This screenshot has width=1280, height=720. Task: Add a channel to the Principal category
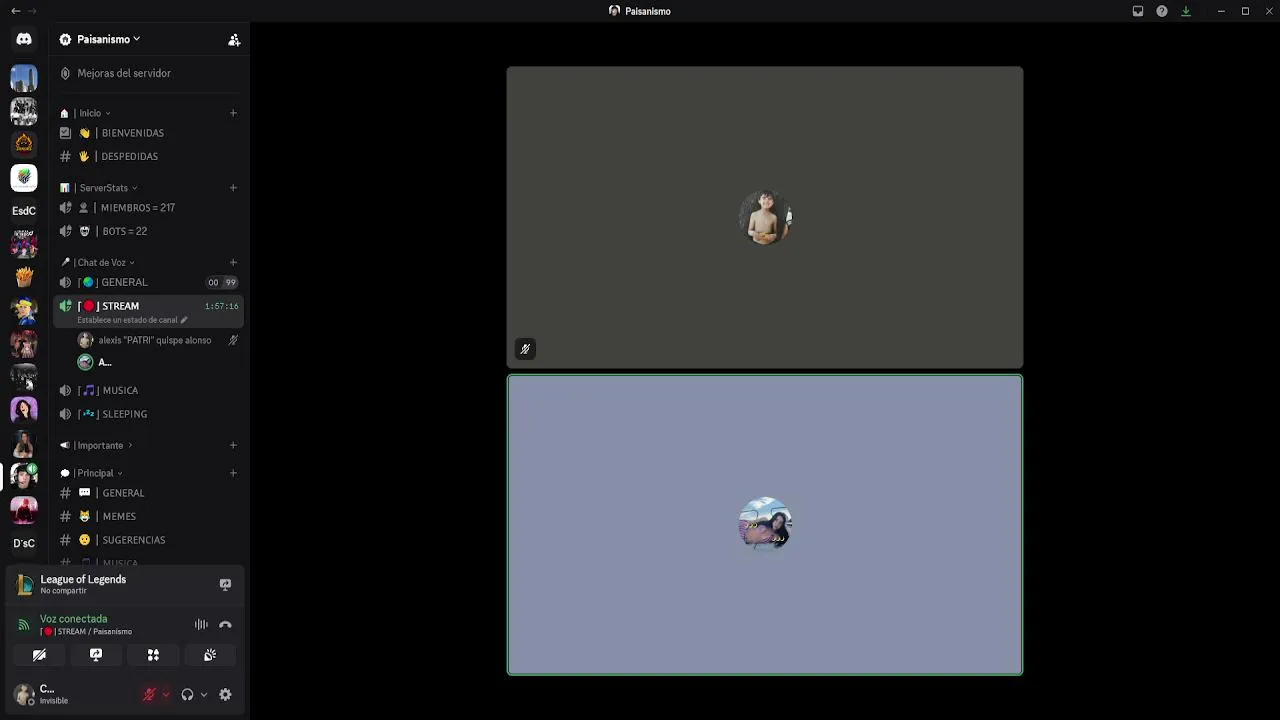(x=233, y=473)
